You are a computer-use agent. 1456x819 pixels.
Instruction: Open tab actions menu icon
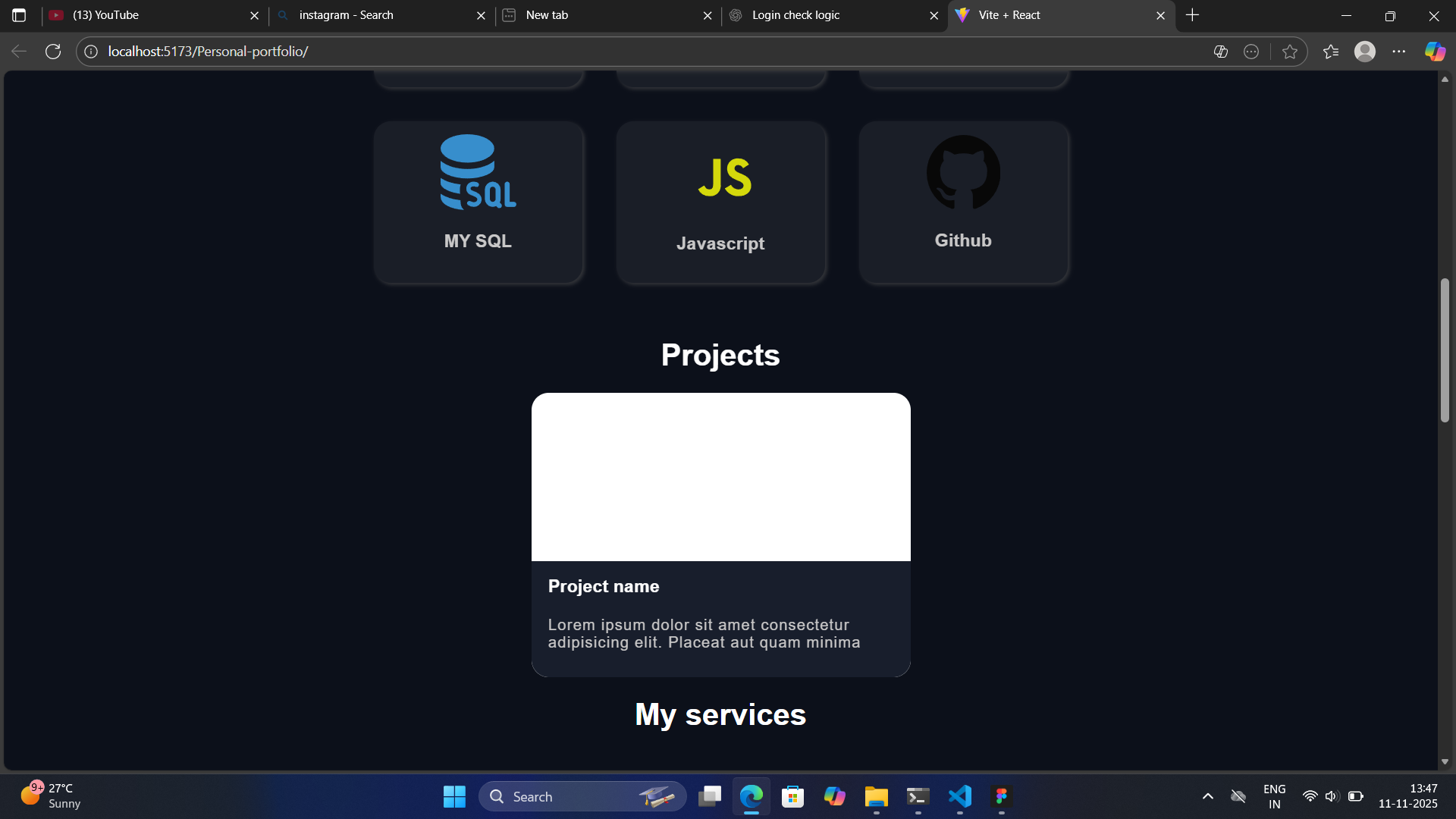coord(19,15)
